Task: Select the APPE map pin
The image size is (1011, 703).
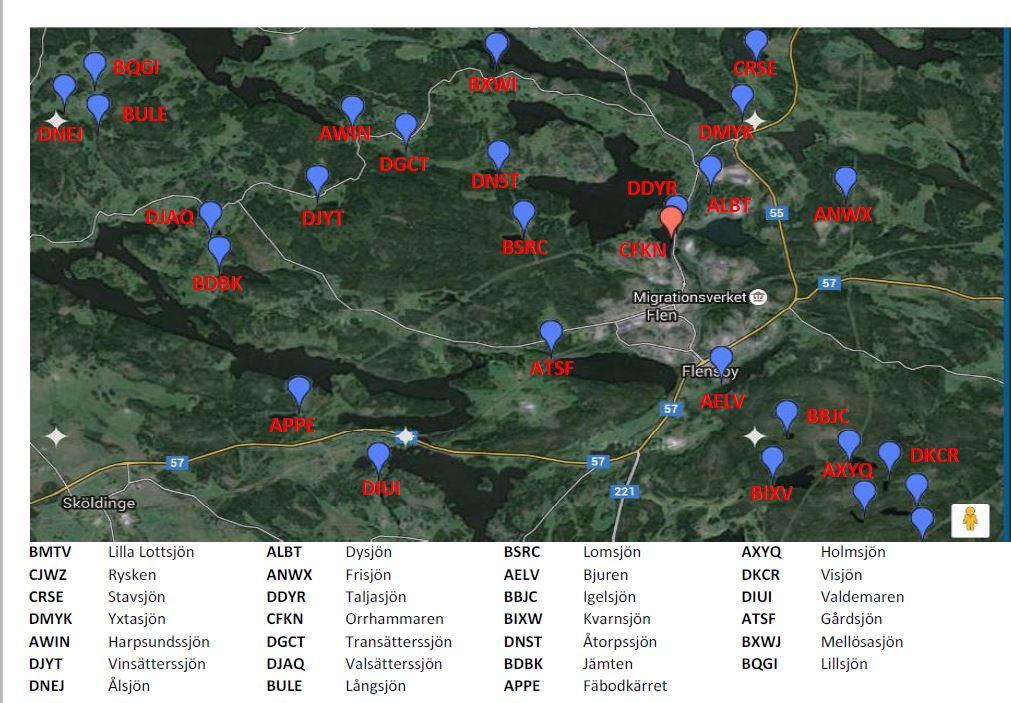Action: coord(299,391)
